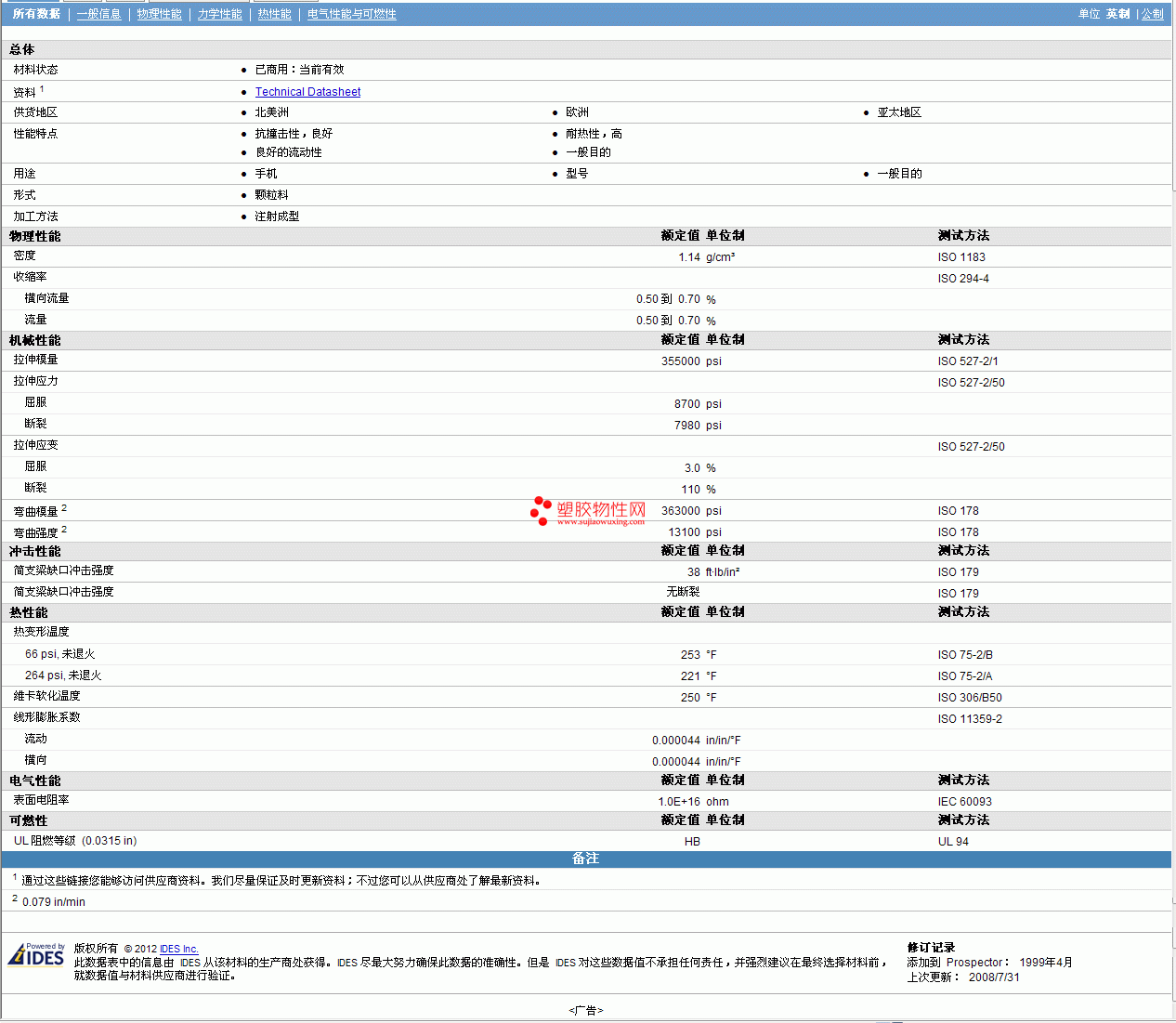Click the density value 1.14
The height and width of the screenshot is (1023, 1176).
coord(688,257)
